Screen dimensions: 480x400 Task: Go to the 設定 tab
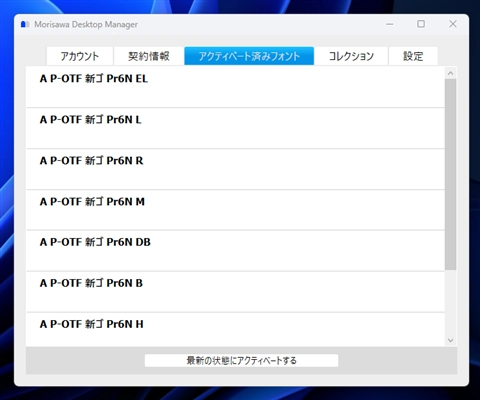413,56
